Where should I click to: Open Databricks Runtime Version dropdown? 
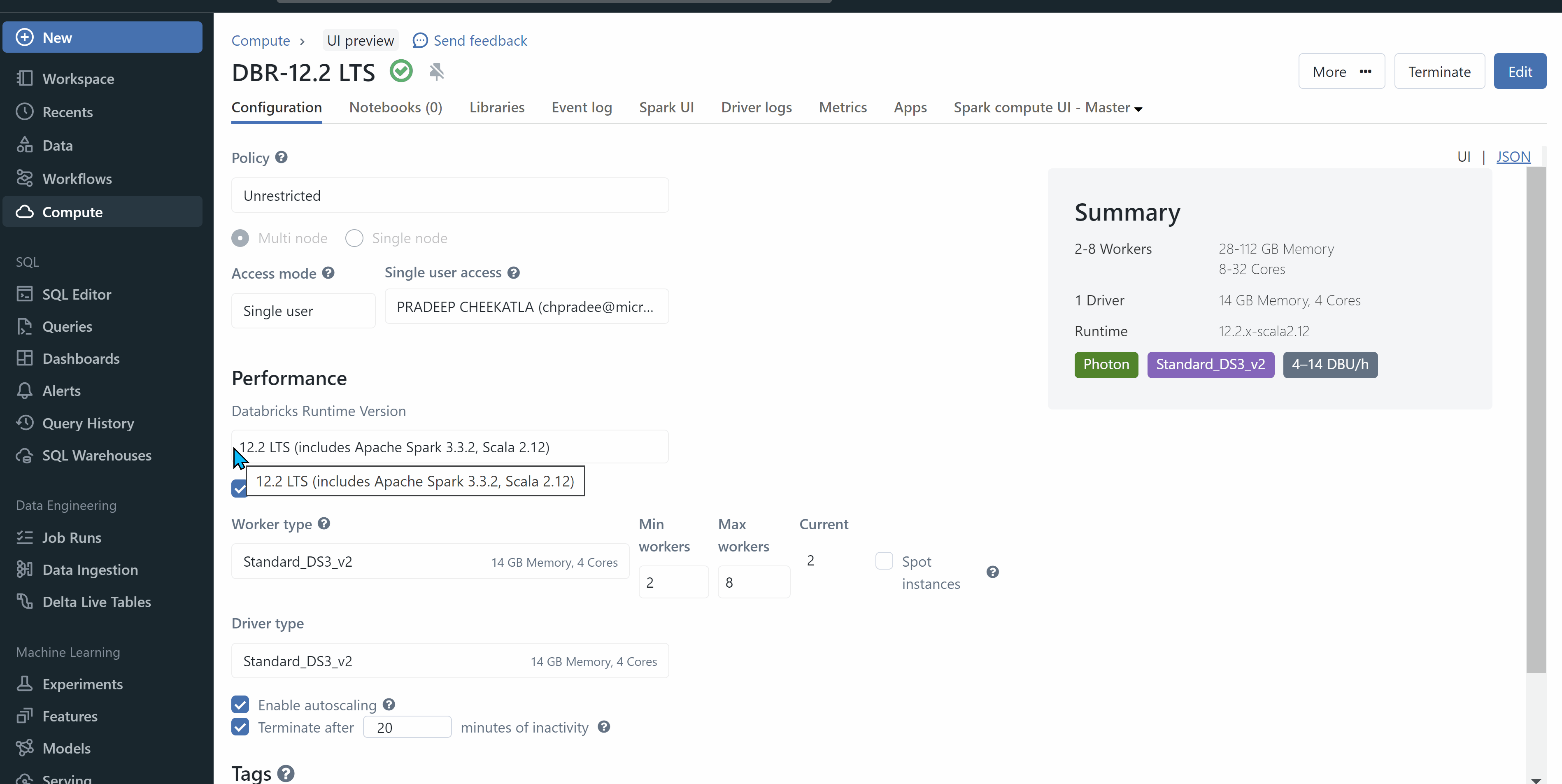[x=450, y=447]
